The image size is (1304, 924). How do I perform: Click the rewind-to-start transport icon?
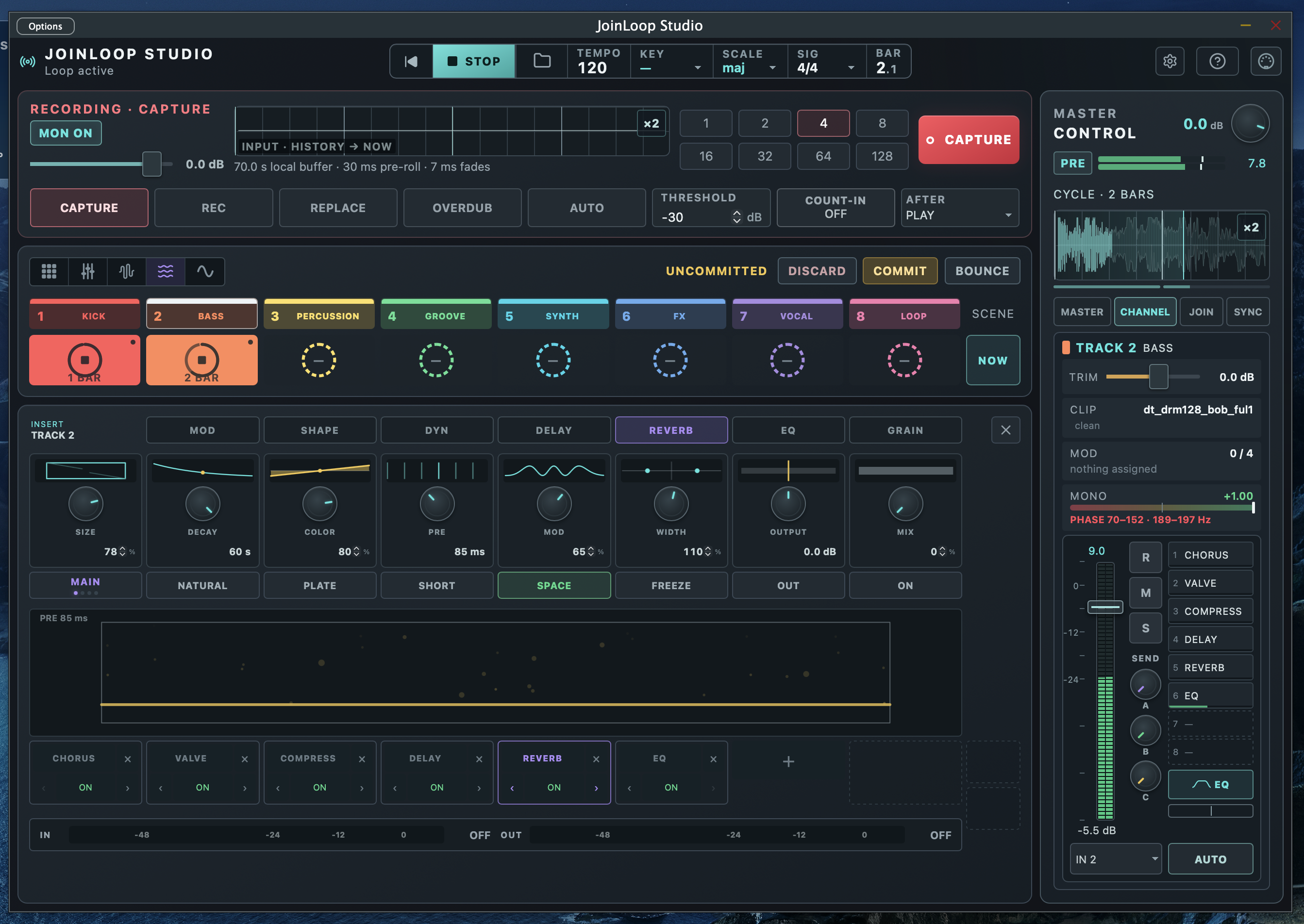coord(411,61)
